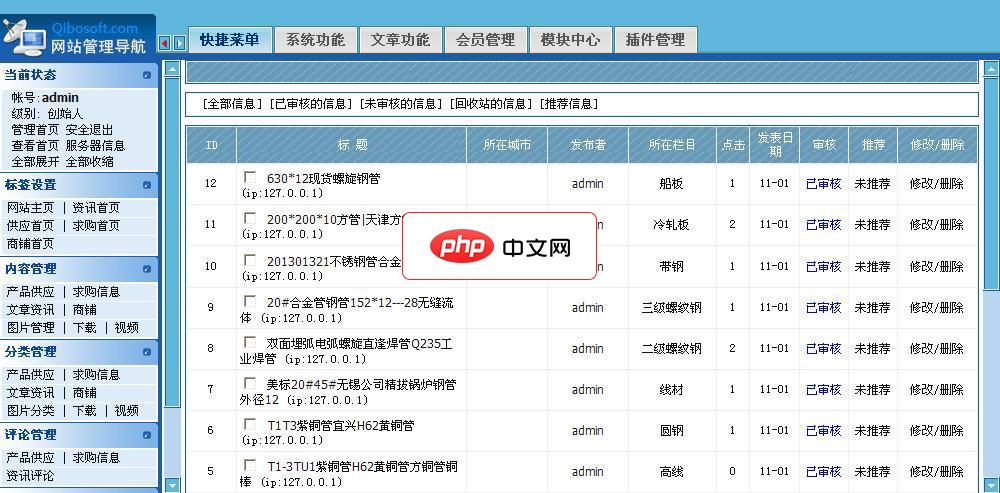Tick checkbox for T1T3紫铜管宜兴 row

point(250,424)
